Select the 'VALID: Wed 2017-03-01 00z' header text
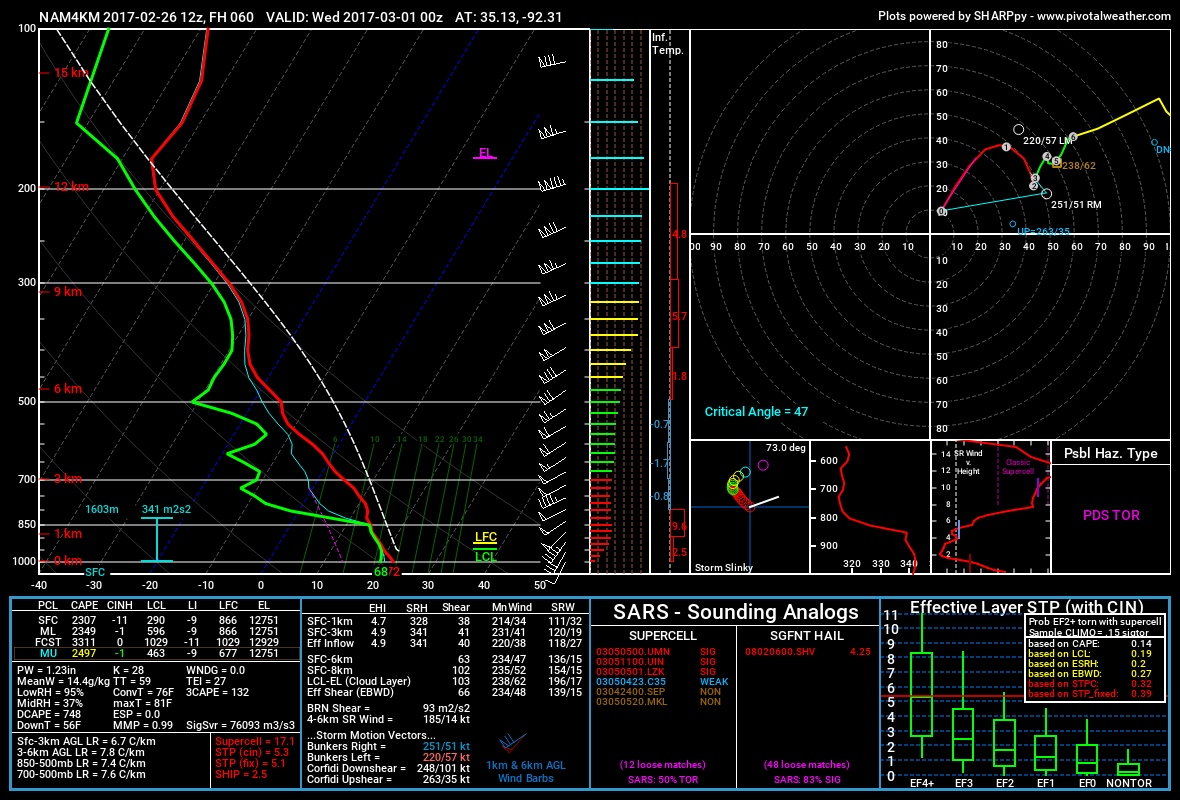Viewport: 1180px width, 800px height. 354,17
